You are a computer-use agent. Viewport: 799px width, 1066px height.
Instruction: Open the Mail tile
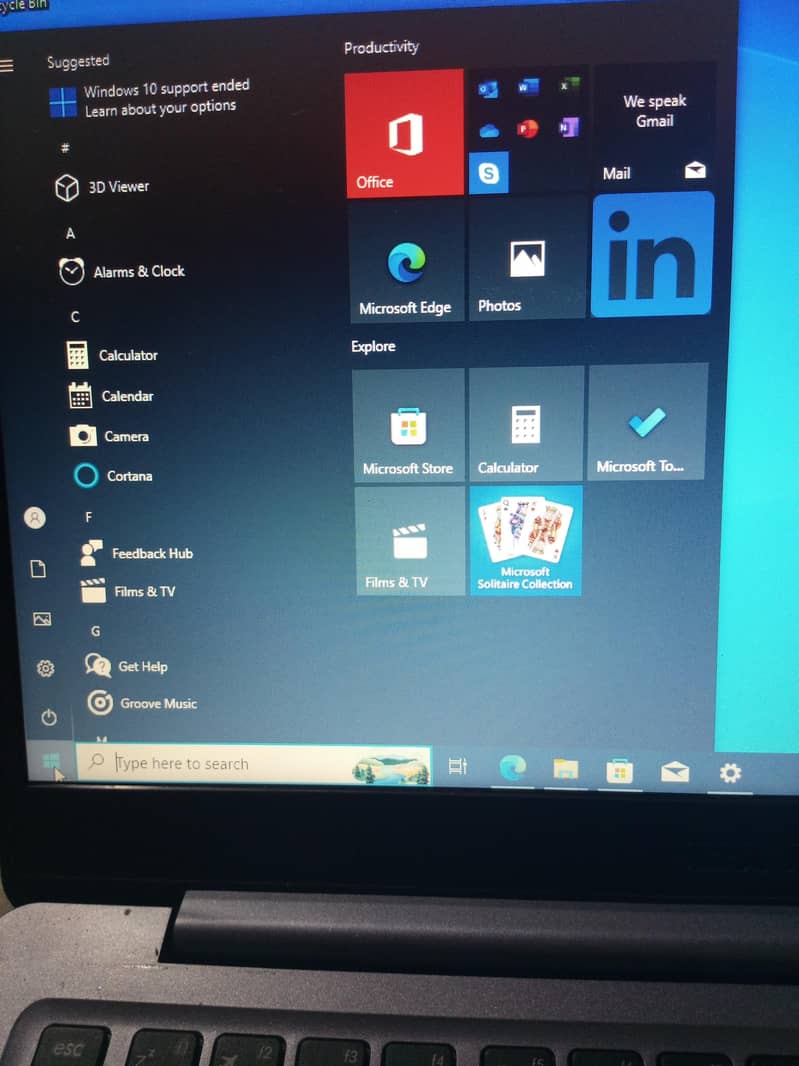tap(654, 125)
